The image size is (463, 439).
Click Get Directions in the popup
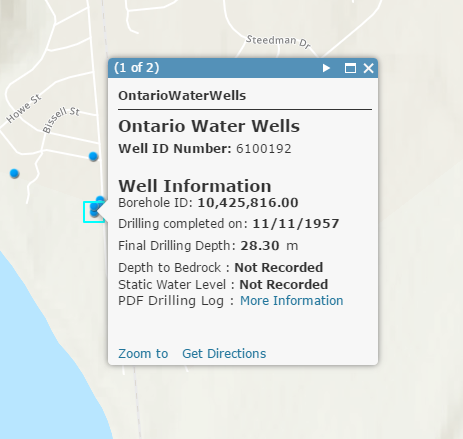coord(224,353)
